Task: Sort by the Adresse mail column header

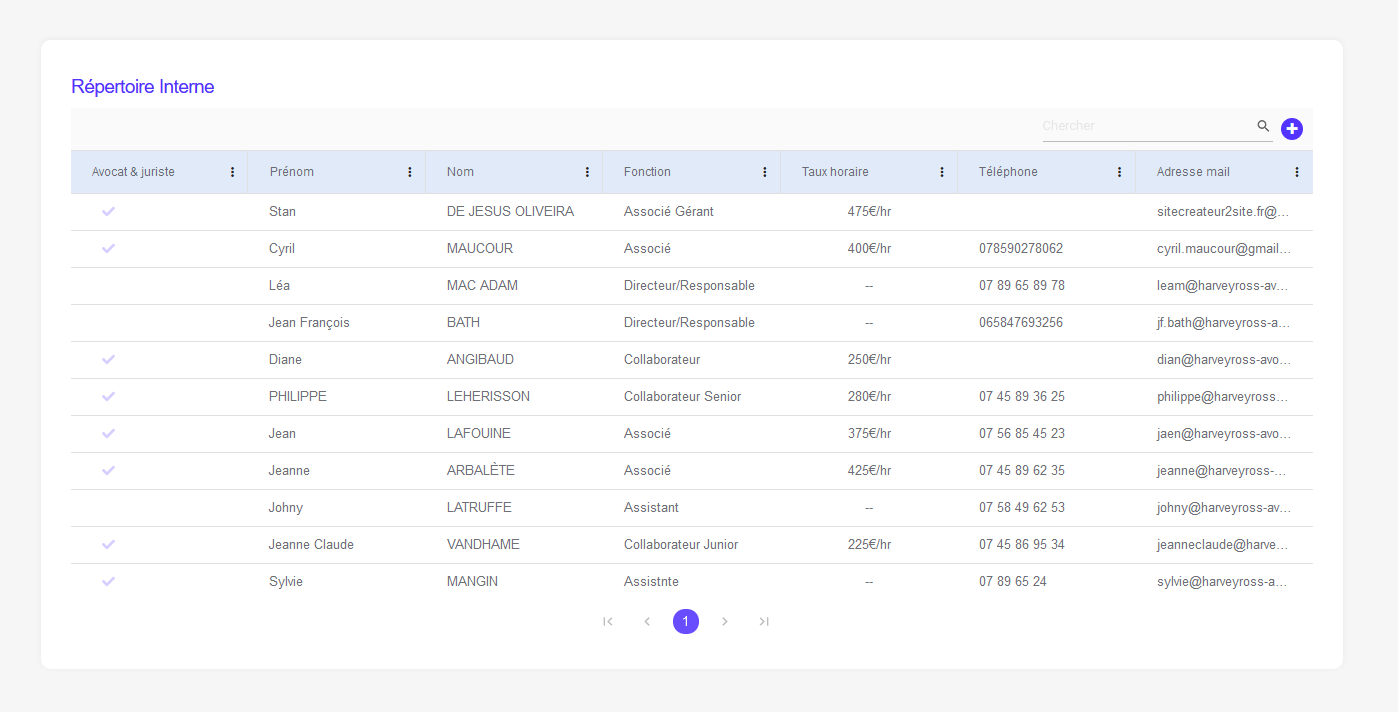Action: 1193,172
